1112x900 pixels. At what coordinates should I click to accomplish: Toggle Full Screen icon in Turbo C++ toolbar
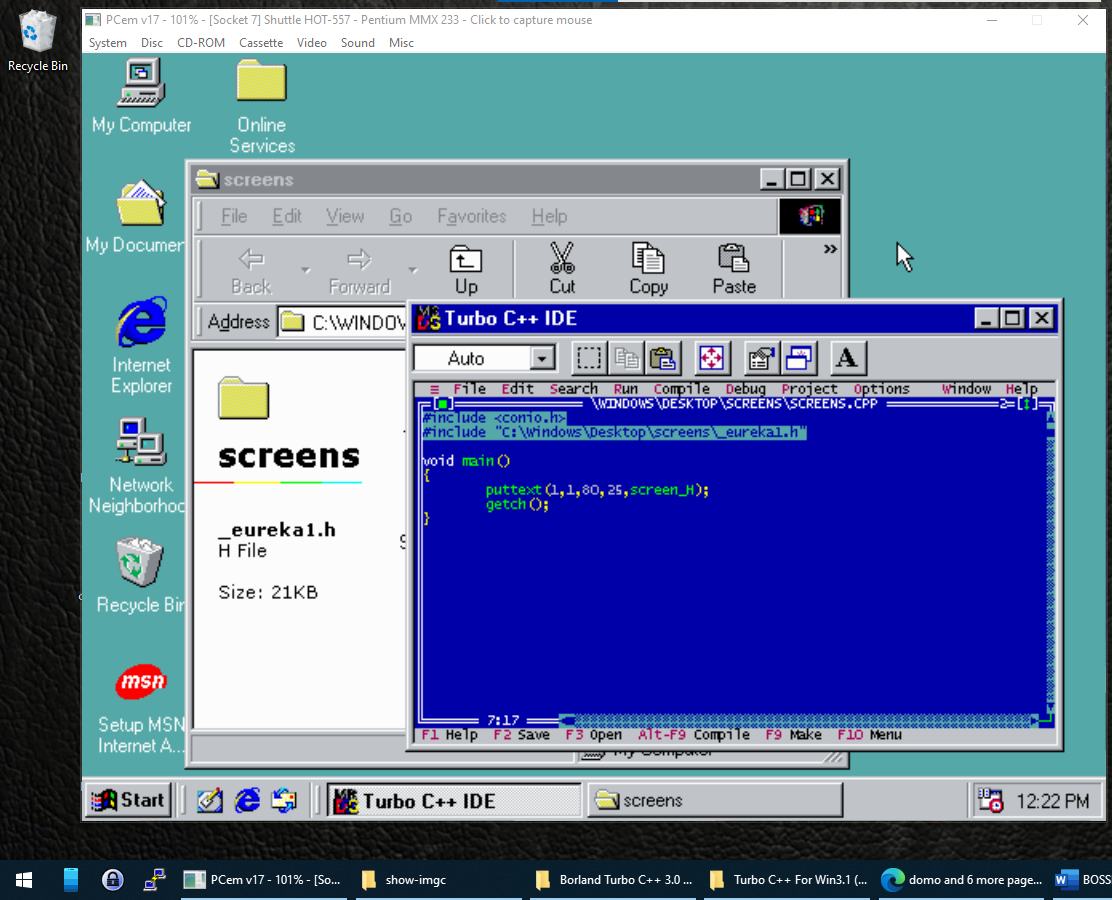[x=711, y=358]
